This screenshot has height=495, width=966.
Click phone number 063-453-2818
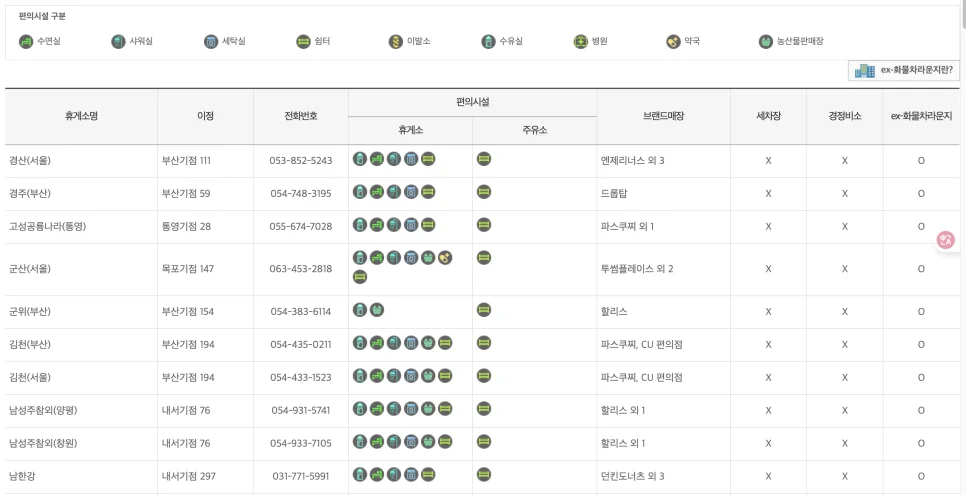[301, 269]
